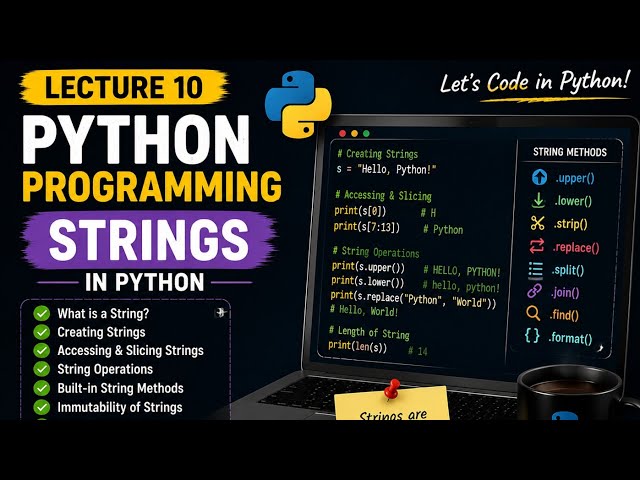
Task: Click the IN PYTHON subtitle
Action: pos(144,282)
